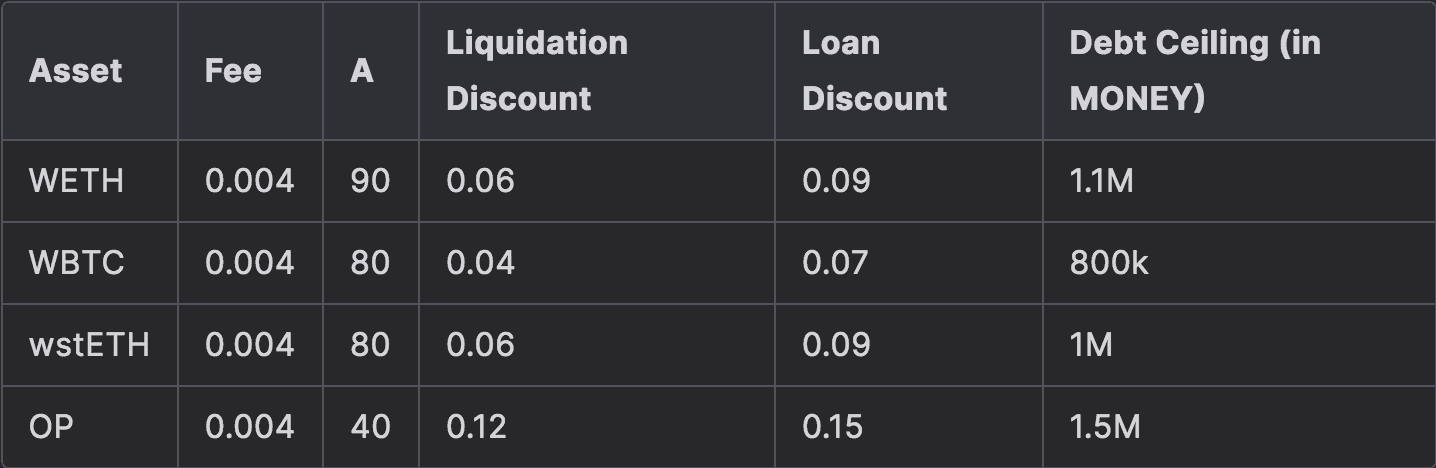Click the WETH A value 90

tap(370, 181)
